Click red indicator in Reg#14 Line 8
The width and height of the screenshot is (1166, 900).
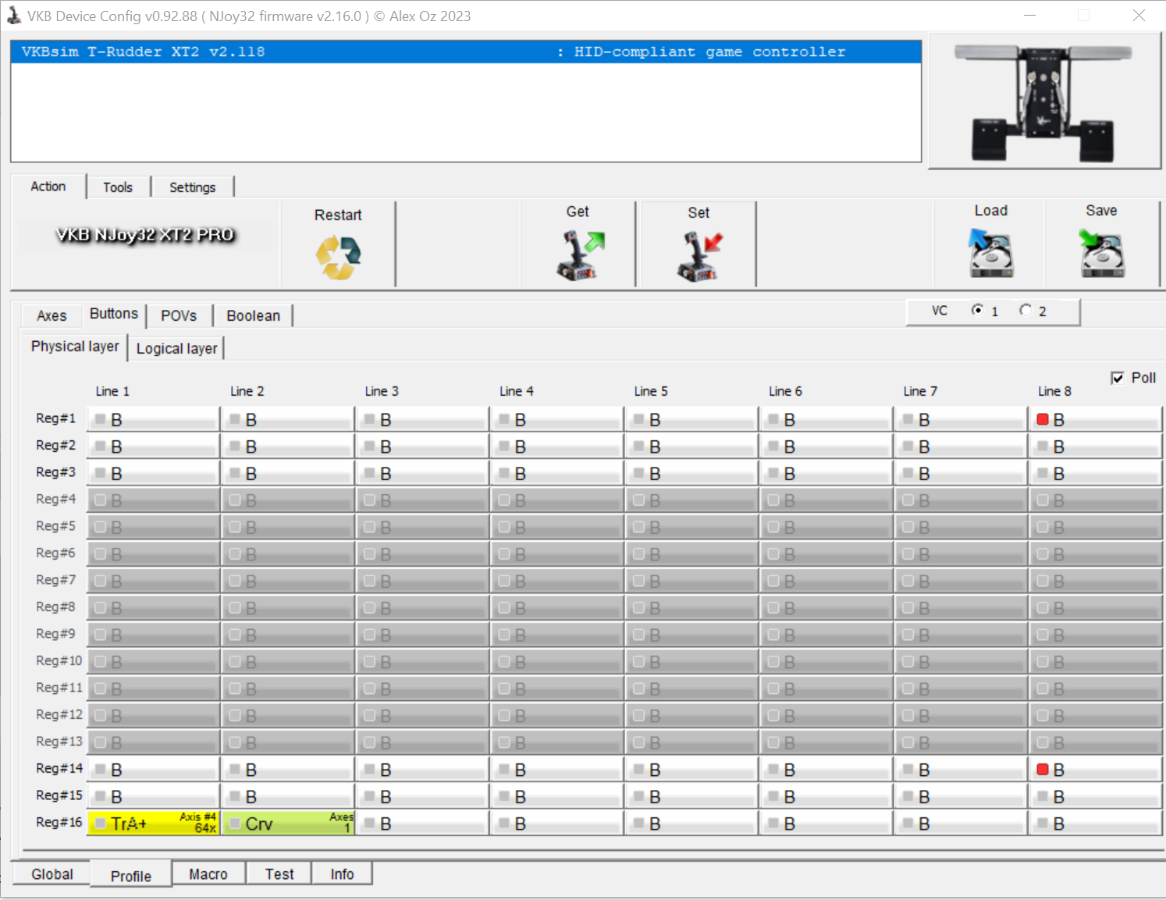tap(1043, 770)
